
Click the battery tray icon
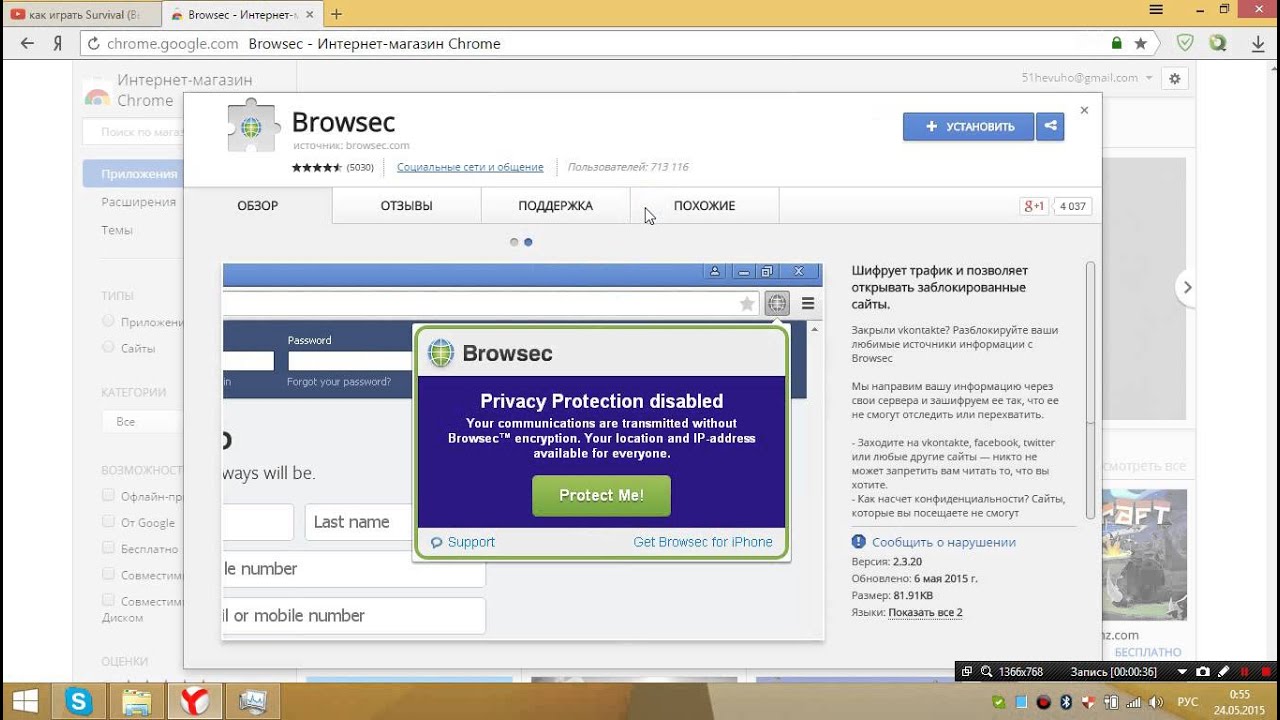tap(1111, 702)
